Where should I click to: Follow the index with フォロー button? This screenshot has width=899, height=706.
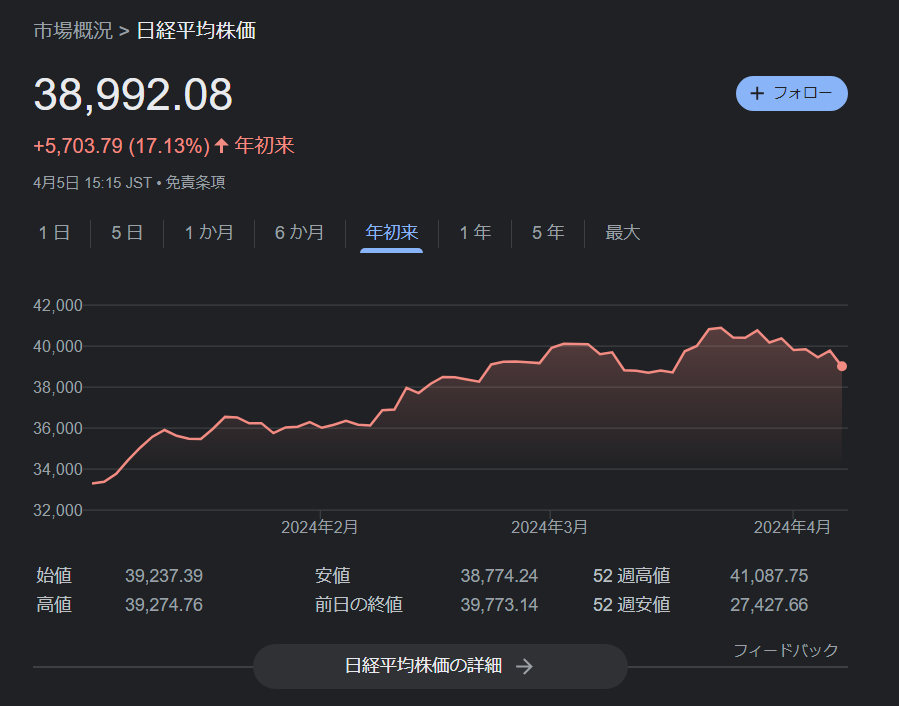(791, 93)
